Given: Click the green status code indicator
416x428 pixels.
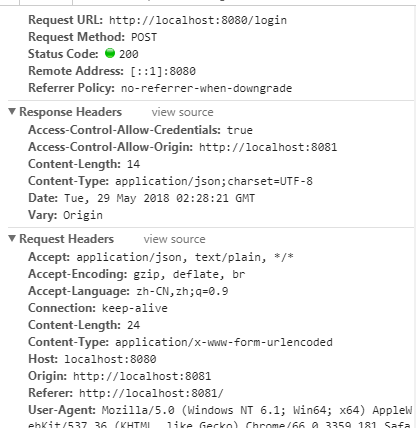Looking at the screenshot, I should click(110, 53).
